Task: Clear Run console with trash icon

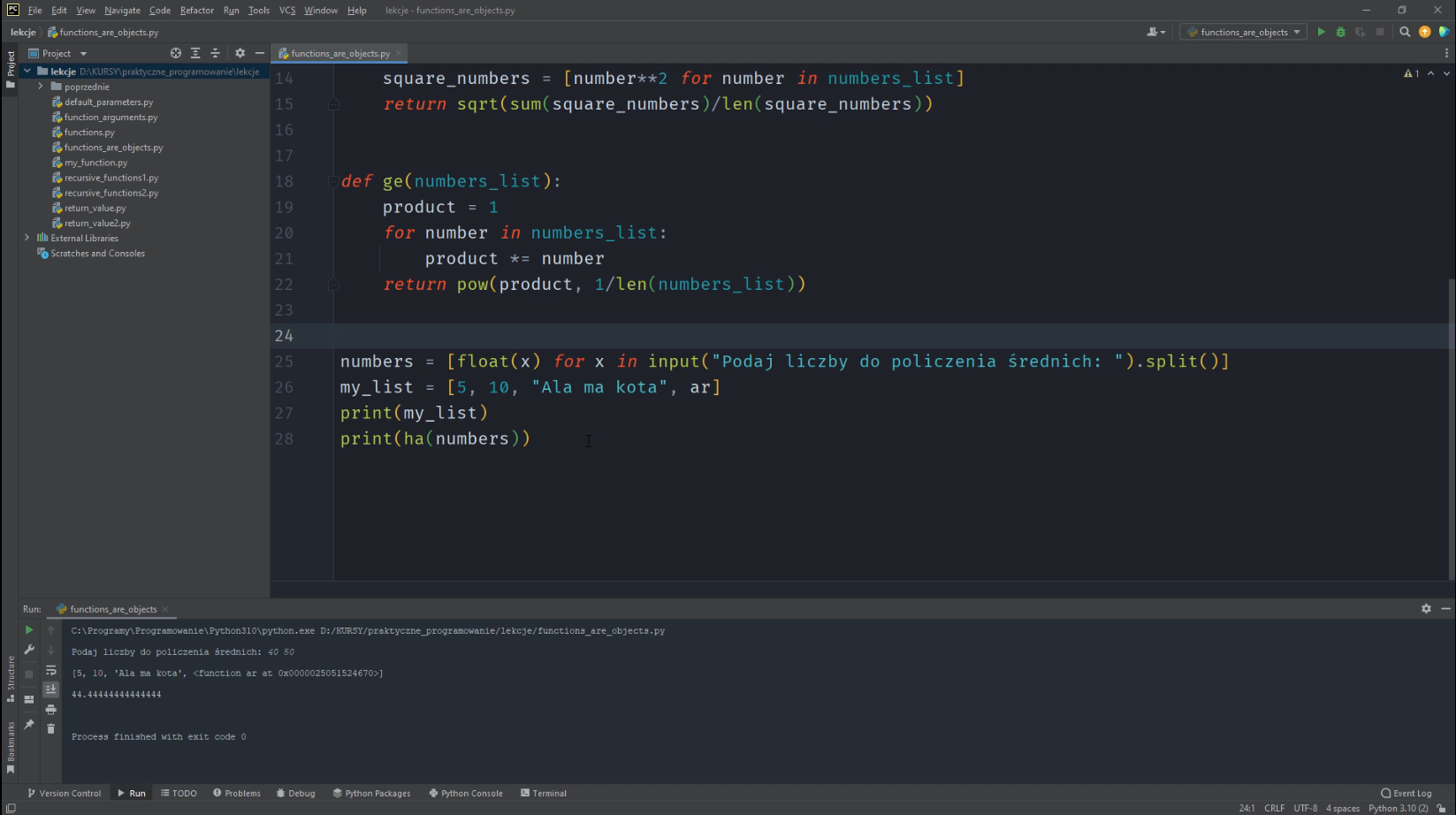Action: [x=50, y=728]
